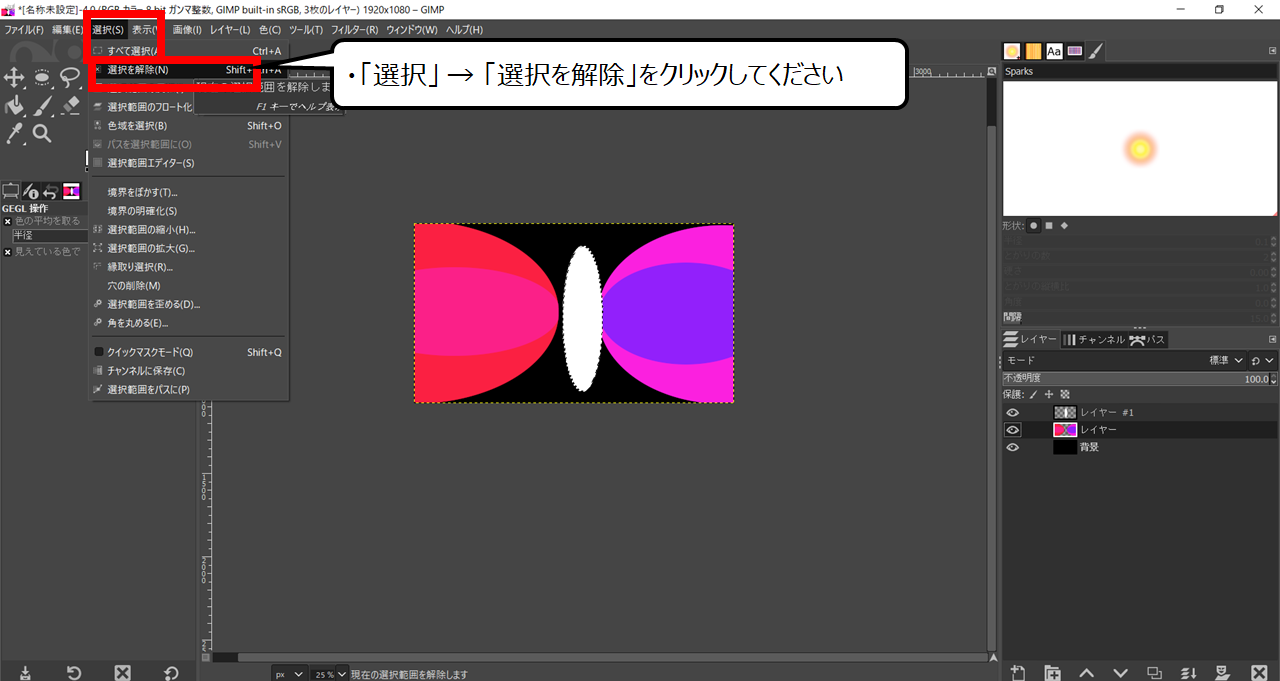Image resolution: width=1280 pixels, height=681 pixels.
Task: Open the unit px dropdown
Action: click(x=288, y=674)
